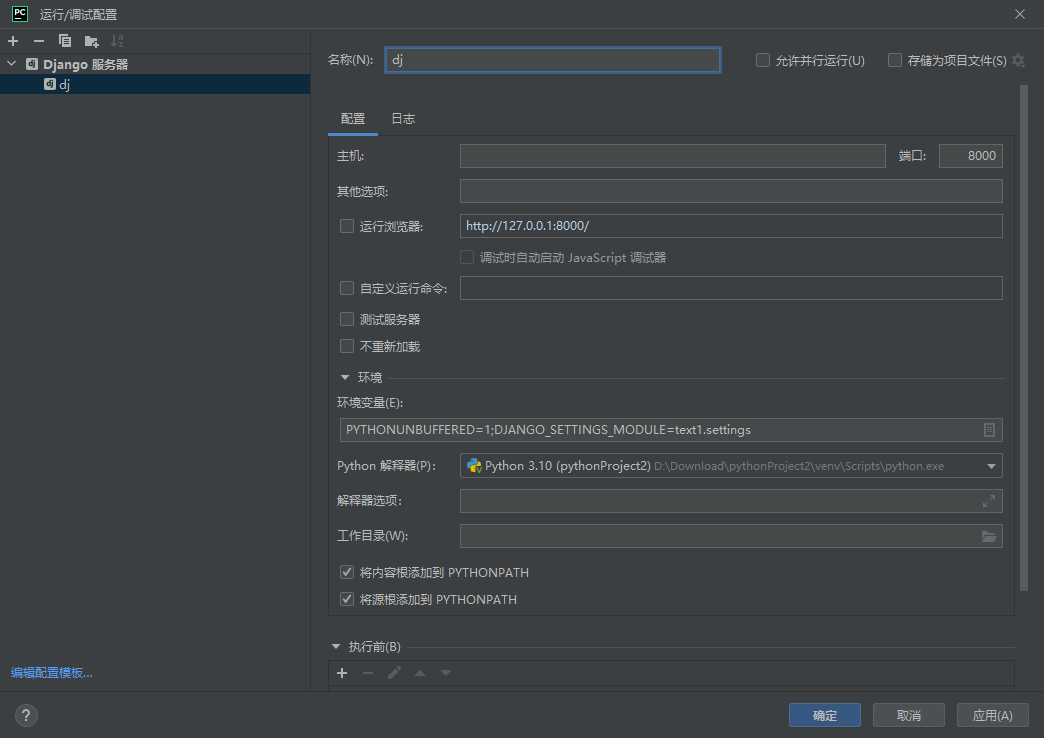The height and width of the screenshot is (738, 1044).
Task: Expand the 解释器选项 field
Action: [989, 501]
